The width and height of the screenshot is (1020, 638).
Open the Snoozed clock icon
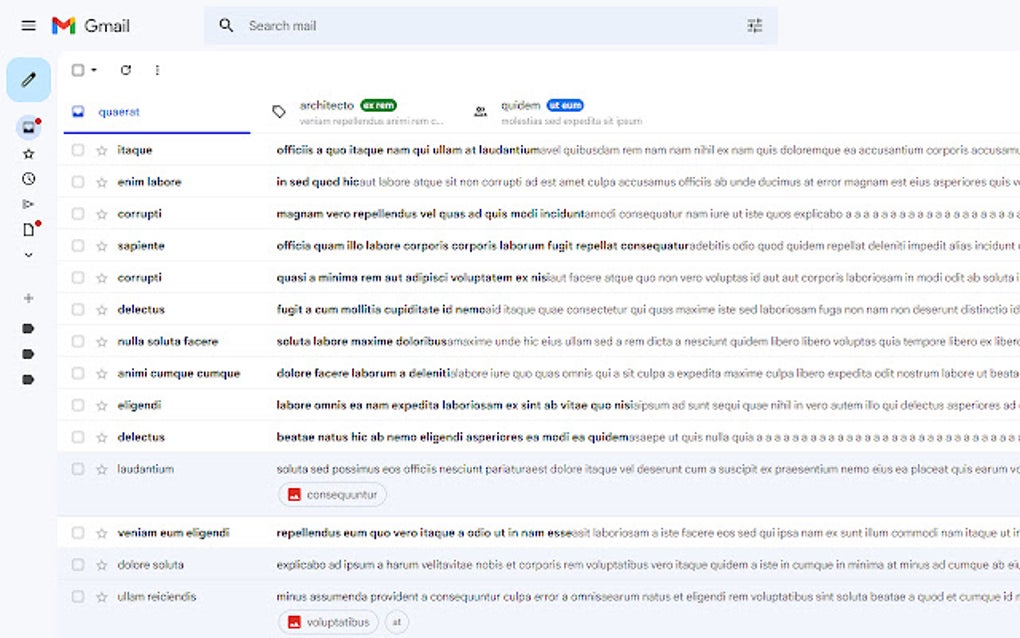pos(28,178)
